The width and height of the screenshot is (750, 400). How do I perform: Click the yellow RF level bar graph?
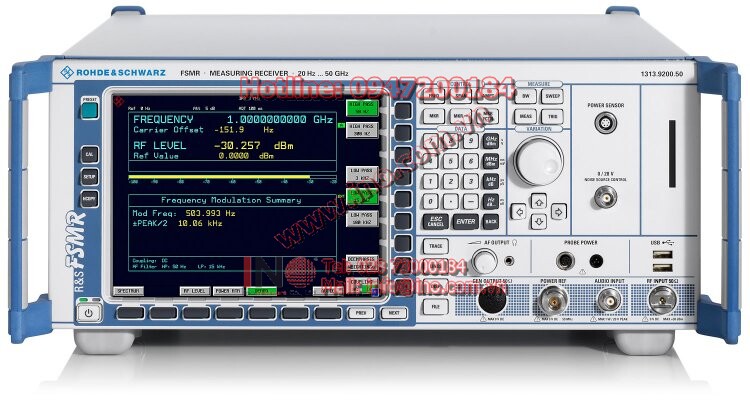[x=220, y=177]
